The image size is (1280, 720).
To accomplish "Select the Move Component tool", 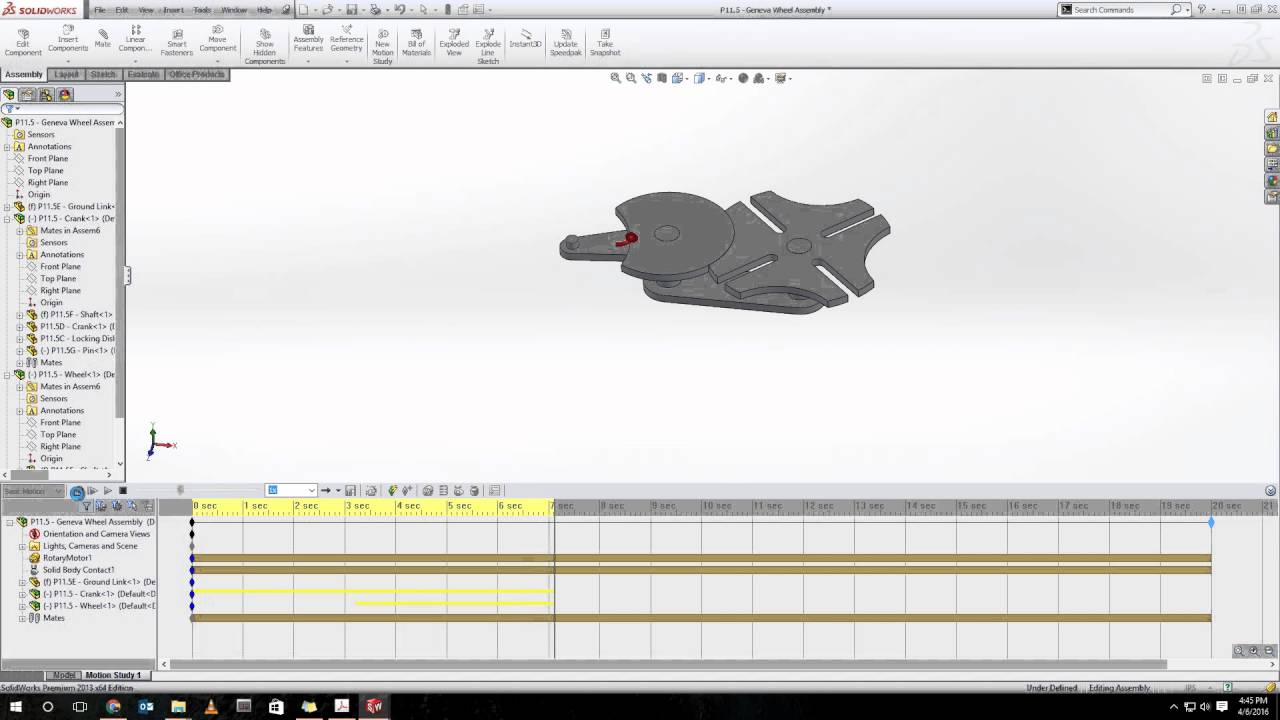I will pos(217,38).
